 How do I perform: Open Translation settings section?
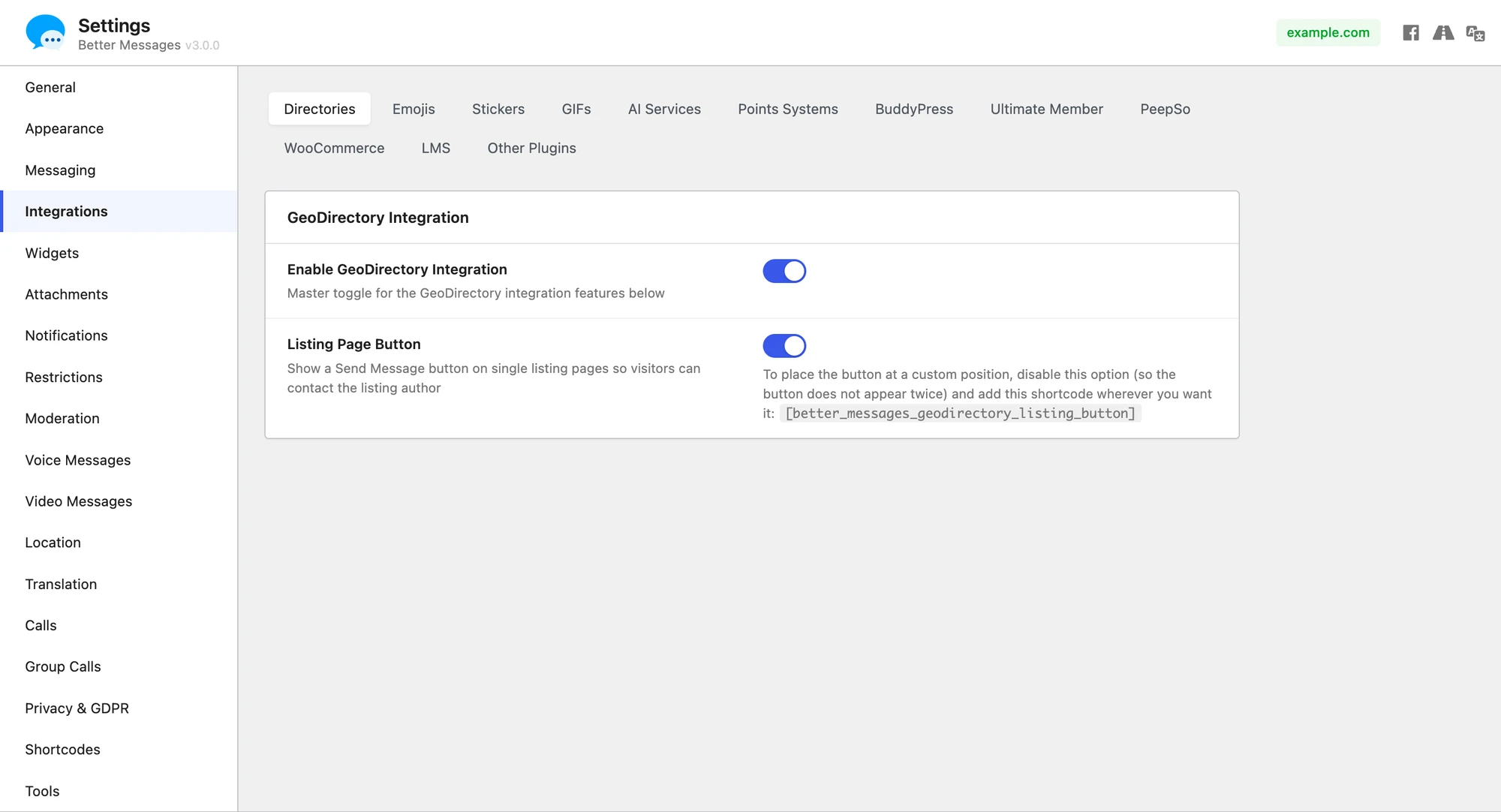pyautogui.click(x=119, y=584)
